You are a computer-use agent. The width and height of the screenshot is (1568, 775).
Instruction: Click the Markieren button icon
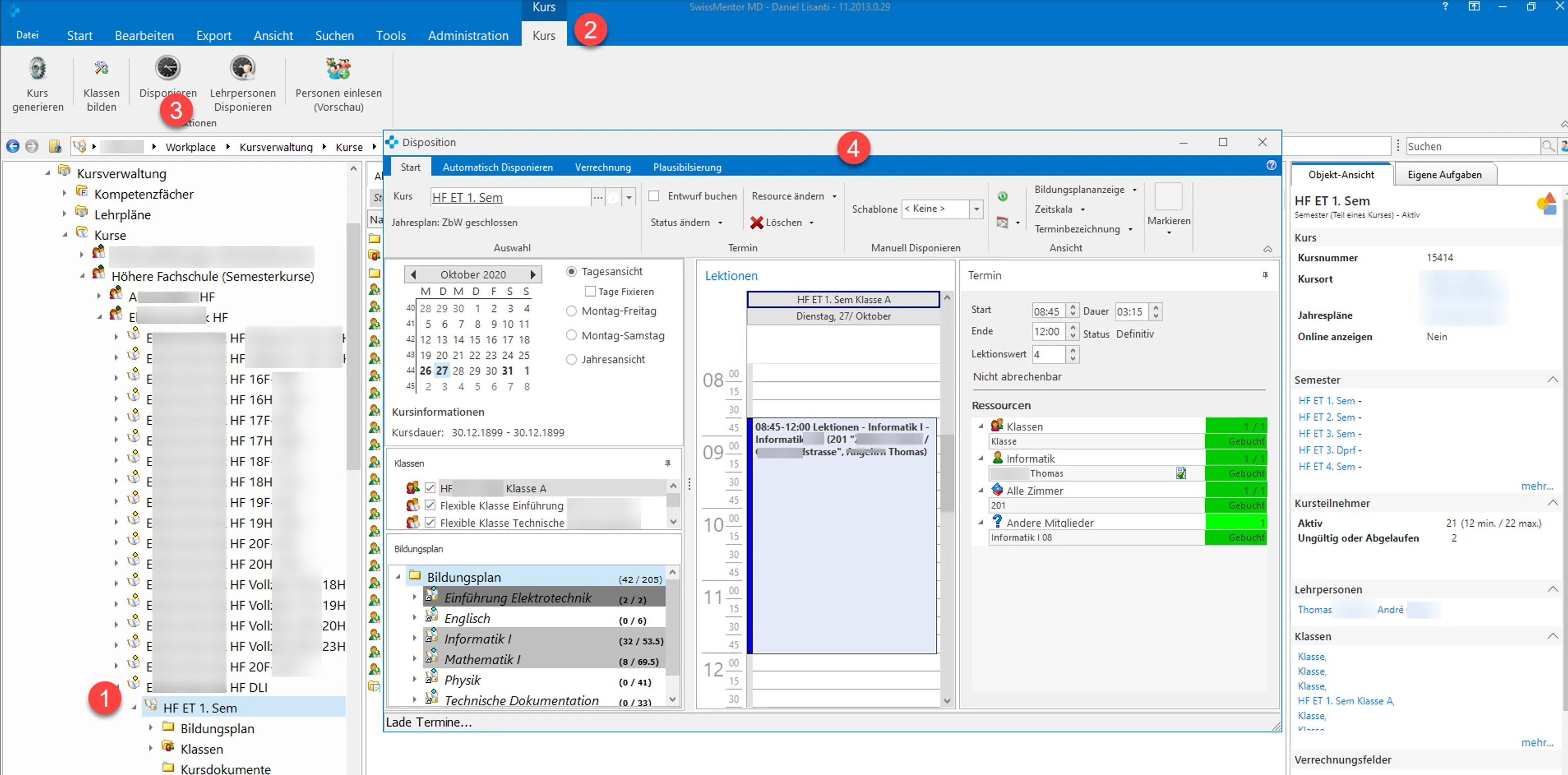1168,197
